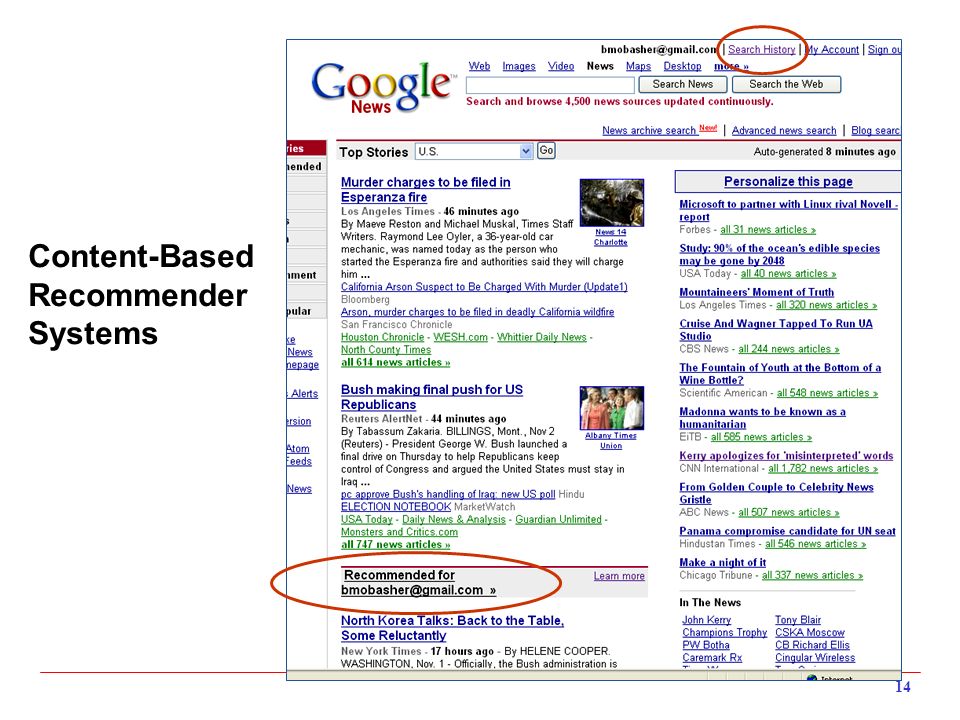Open the ELECTION NOTEBOOK MarketWatch link
Image resolution: width=960 pixels, height=720 pixels.
tap(396, 507)
